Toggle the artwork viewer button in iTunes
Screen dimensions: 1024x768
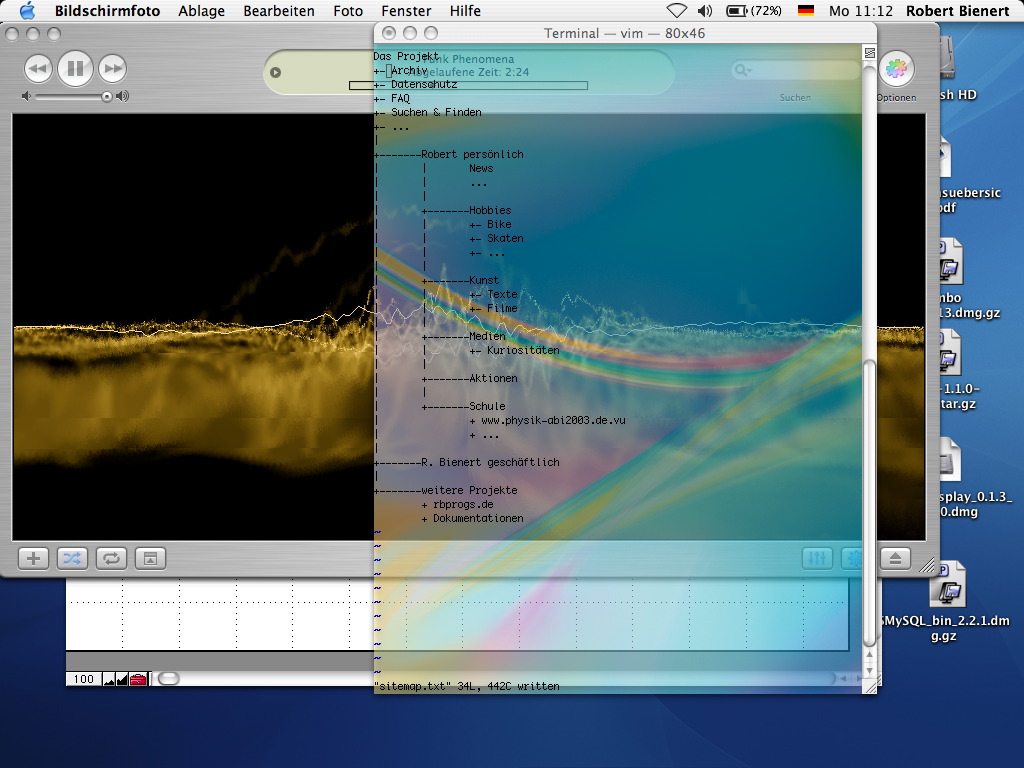tap(150, 558)
